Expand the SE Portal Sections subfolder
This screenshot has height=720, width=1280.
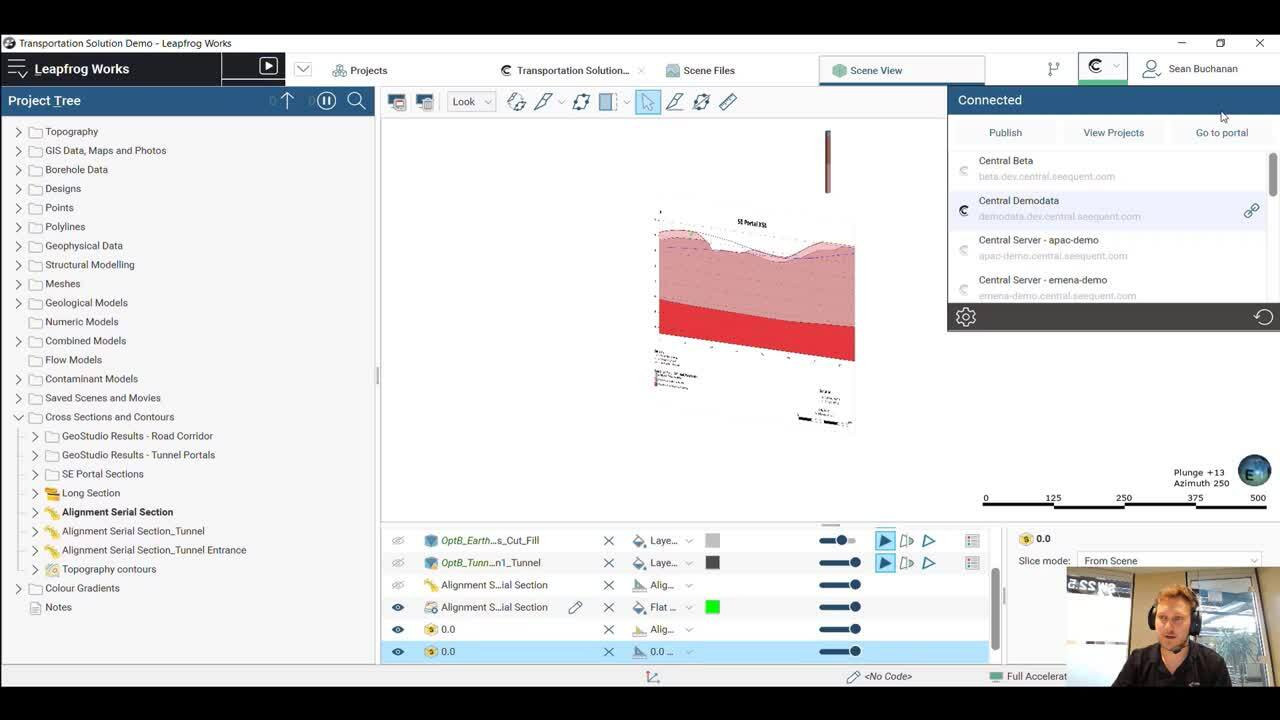[x=35, y=474]
